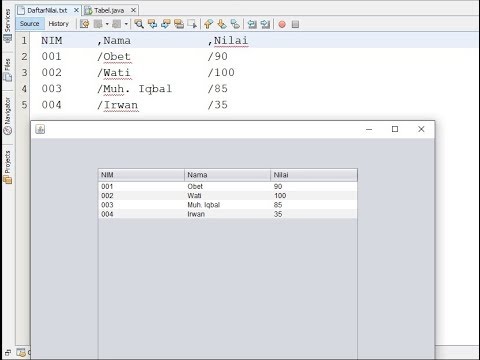Click line number 3 in editor gutter

pyautogui.click(x=24, y=73)
